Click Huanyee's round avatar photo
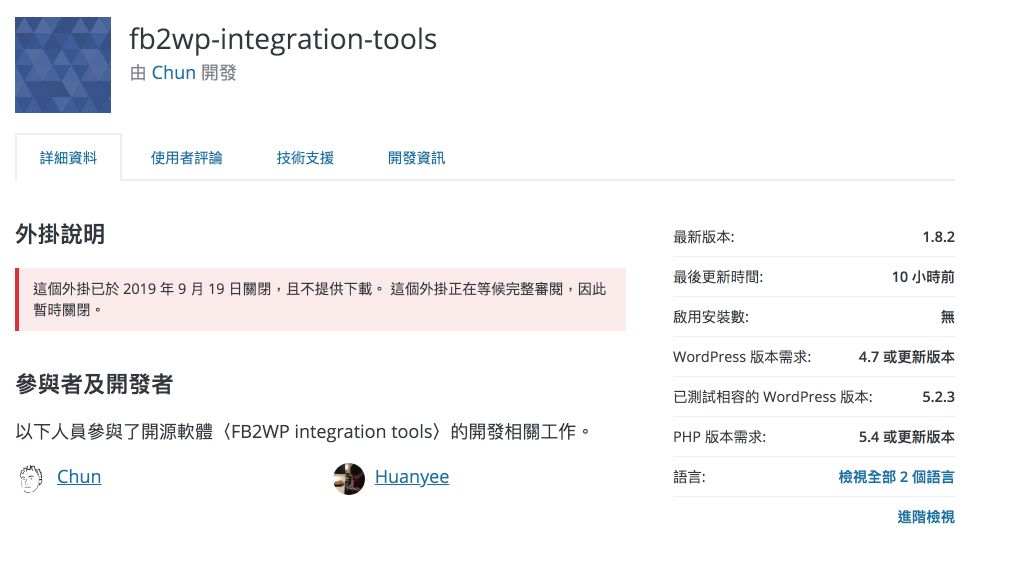The width and height of the screenshot is (1012, 566). coord(349,479)
